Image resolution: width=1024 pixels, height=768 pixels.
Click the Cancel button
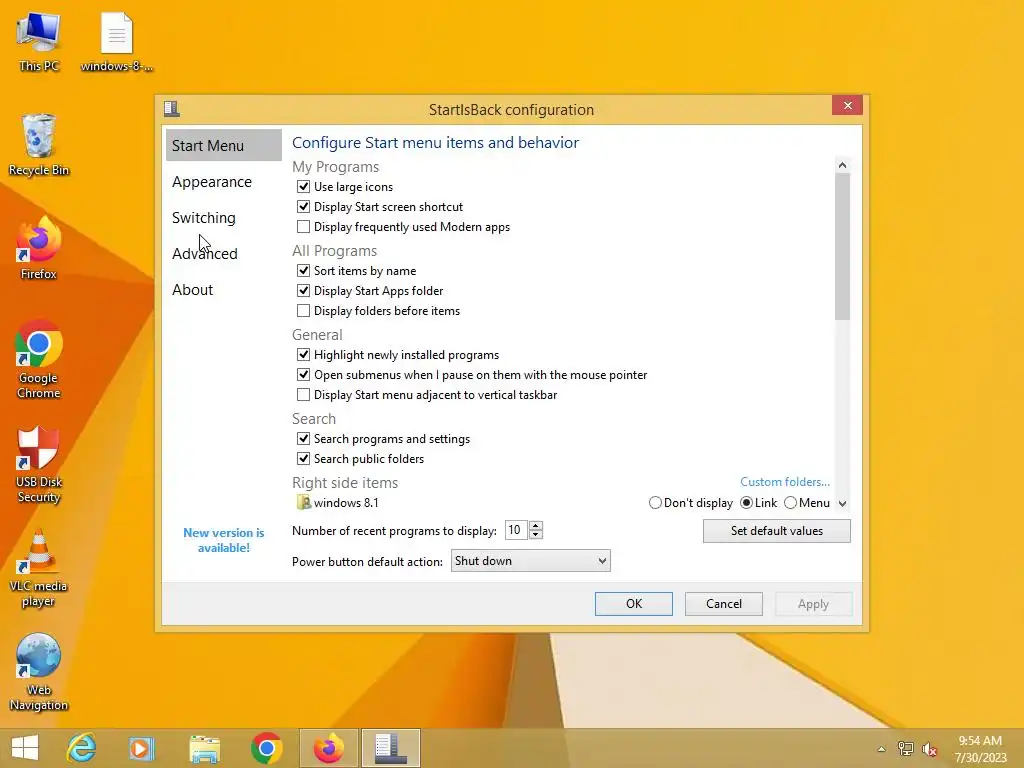point(724,603)
